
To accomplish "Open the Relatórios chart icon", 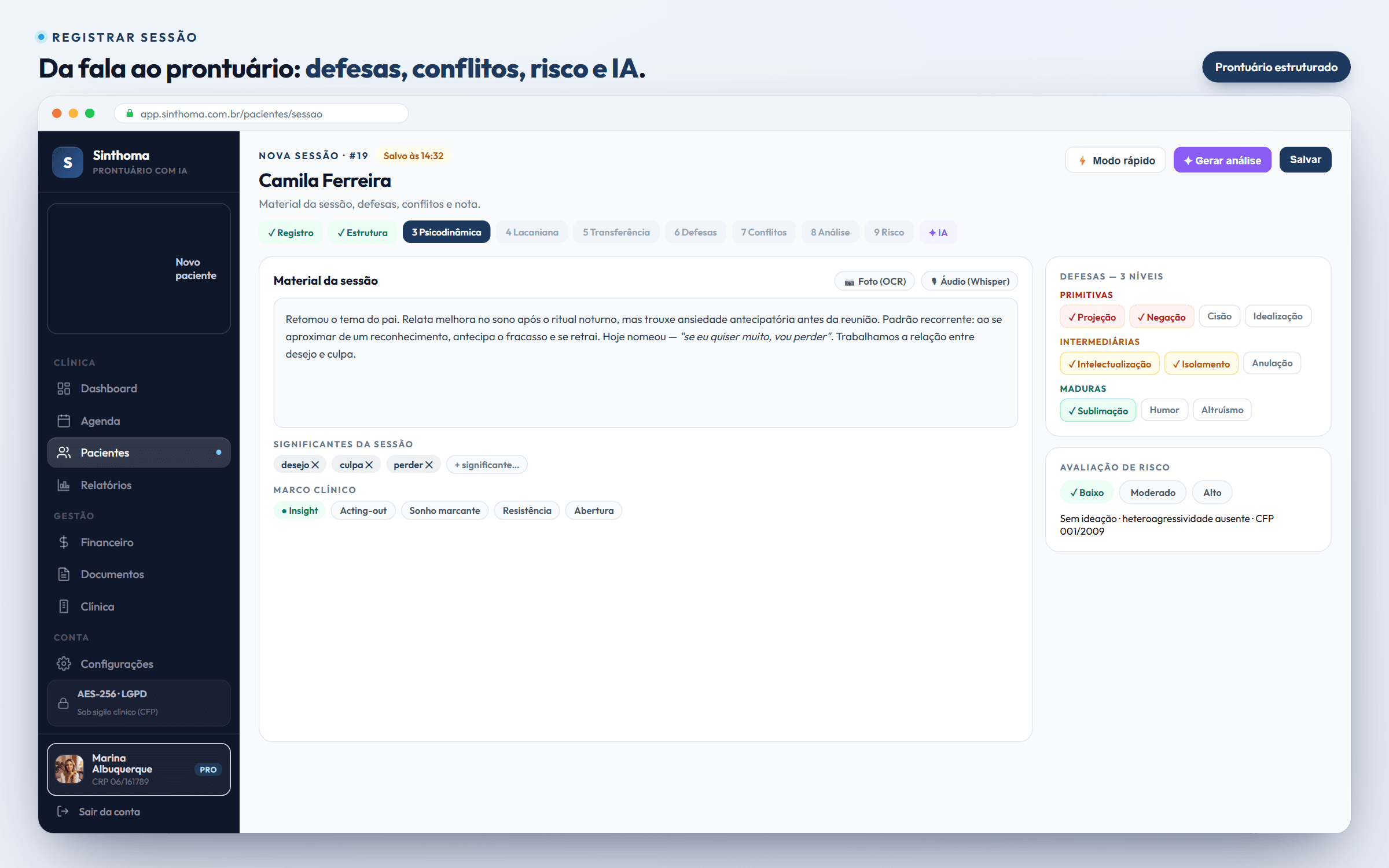I will [x=64, y=485].
